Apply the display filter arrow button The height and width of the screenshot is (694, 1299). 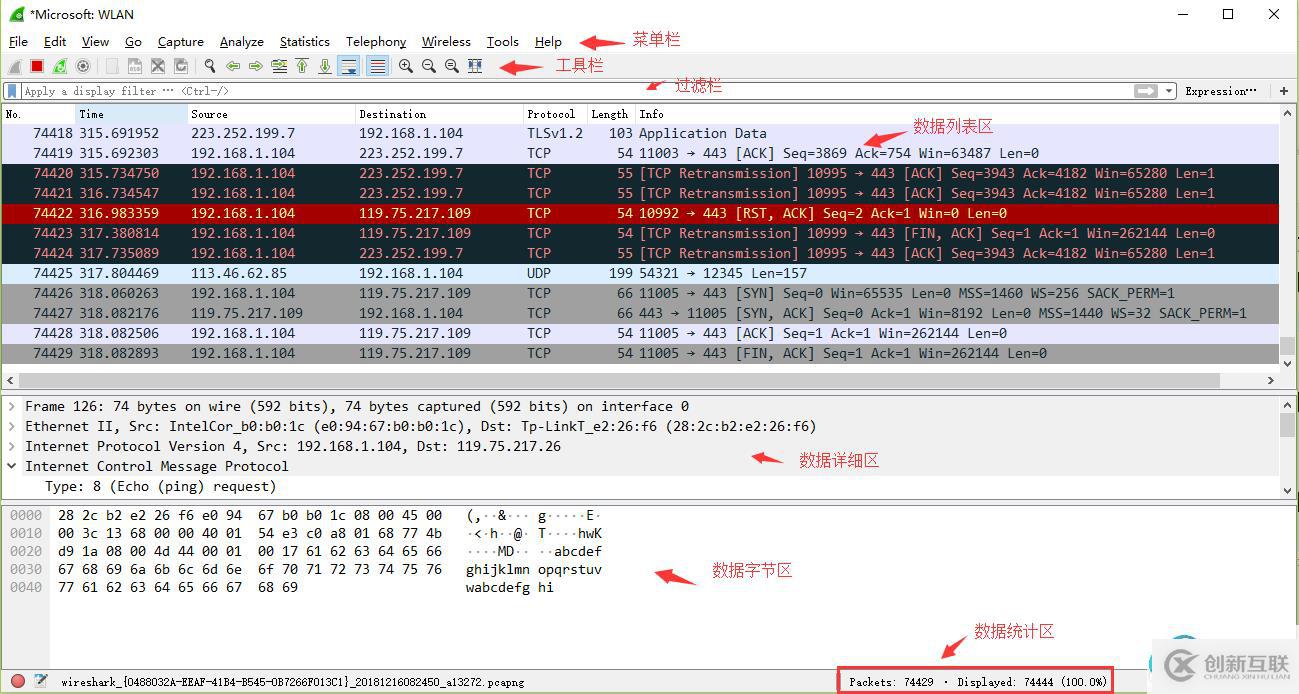[x=1146, y=91]
